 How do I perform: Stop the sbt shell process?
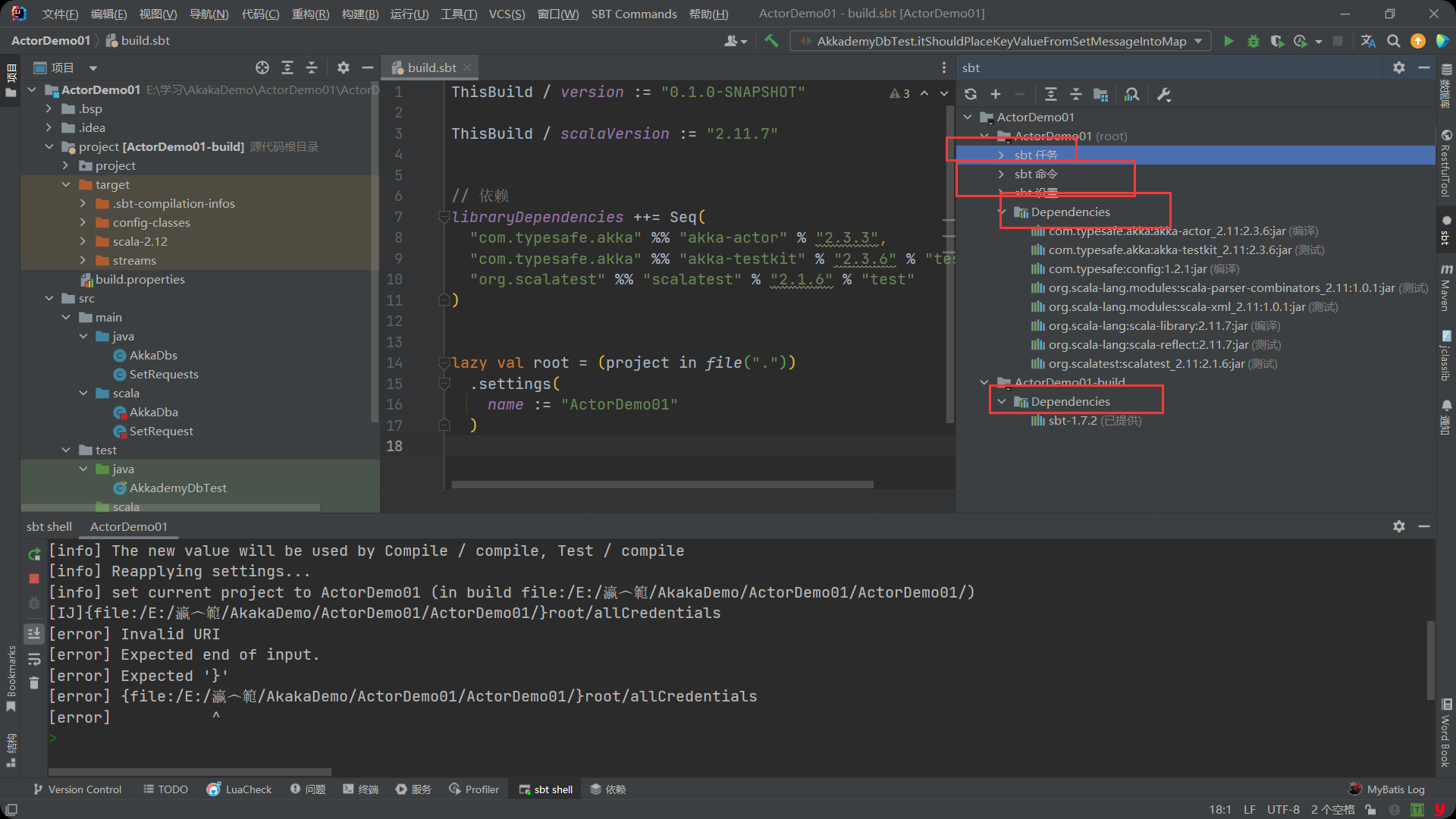[34, 579]
